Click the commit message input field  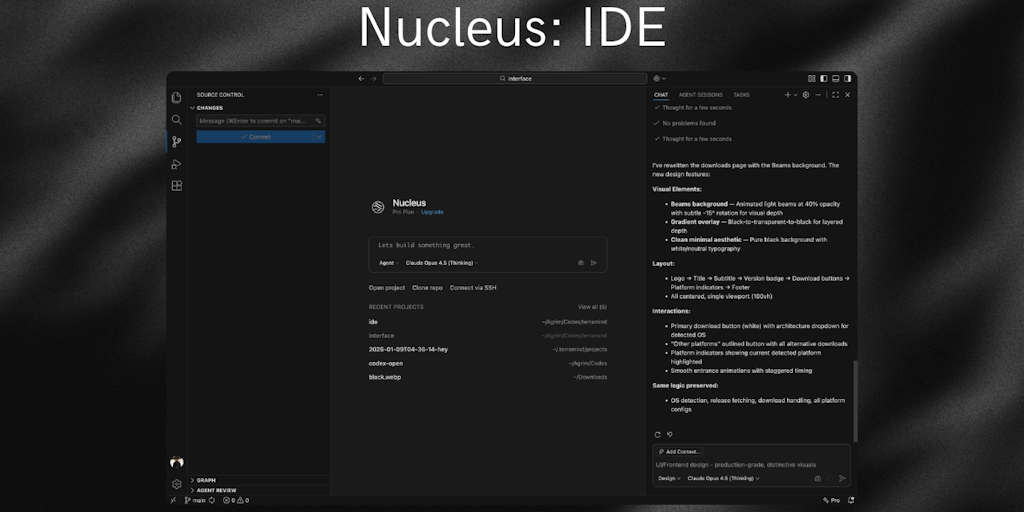tap(256, 121)
